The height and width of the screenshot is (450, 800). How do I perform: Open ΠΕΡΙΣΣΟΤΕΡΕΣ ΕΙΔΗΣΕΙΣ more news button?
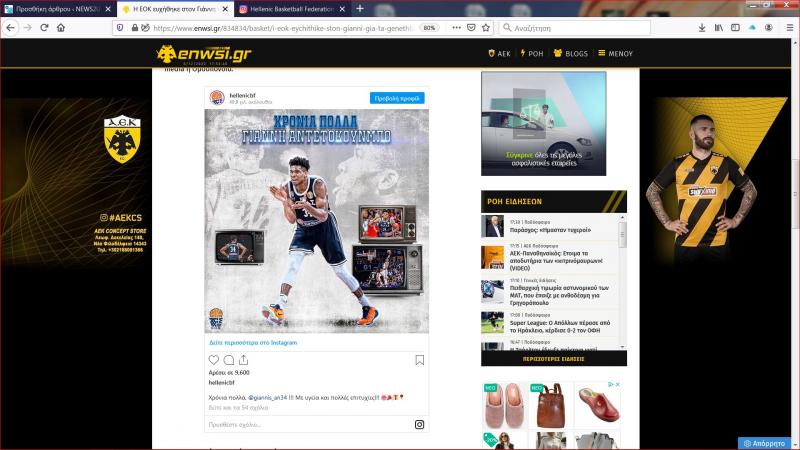(x=554, y=359)
